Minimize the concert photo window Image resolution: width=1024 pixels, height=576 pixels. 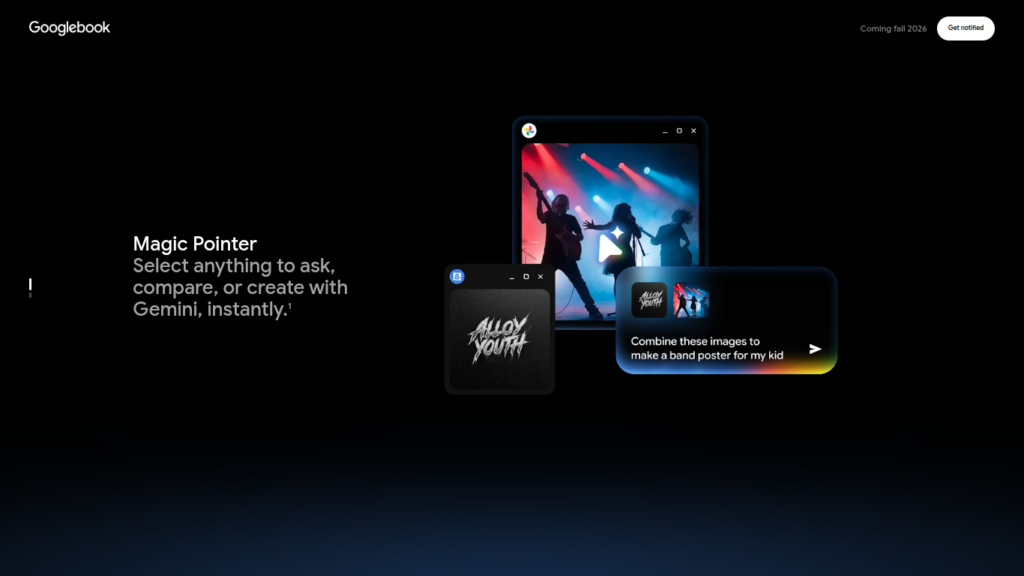coord(665,131)
